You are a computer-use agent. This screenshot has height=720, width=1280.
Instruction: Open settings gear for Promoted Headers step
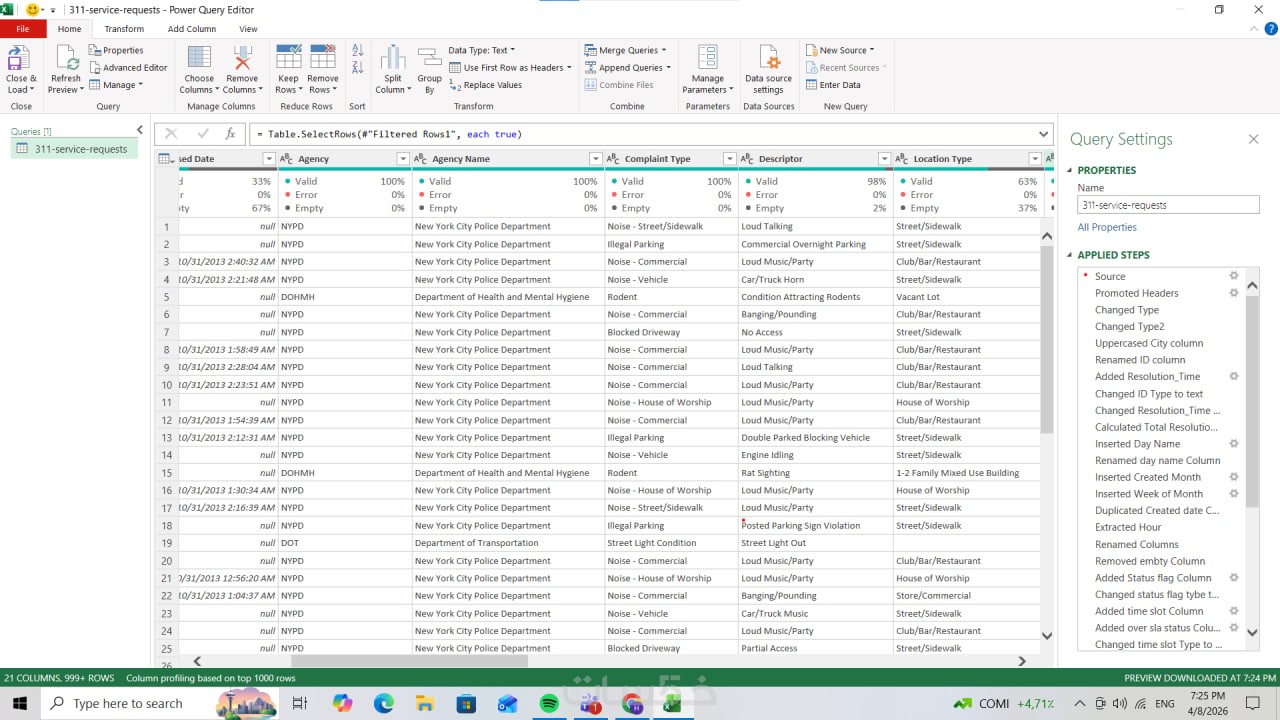(1234, 293)
